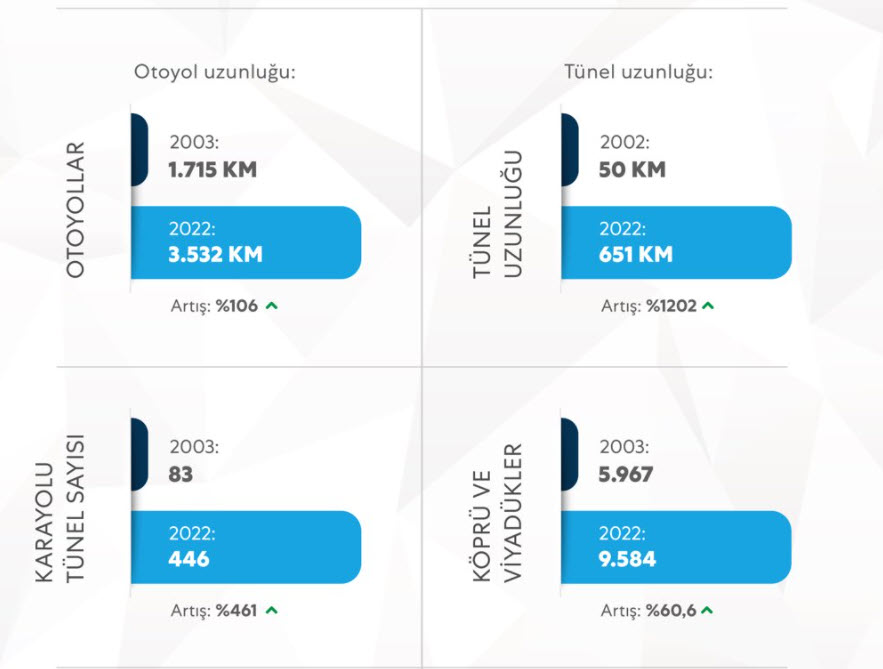Select the light blue 3.532 KM bar
Viewport: 883px width, 669px height.
[245, 242]
